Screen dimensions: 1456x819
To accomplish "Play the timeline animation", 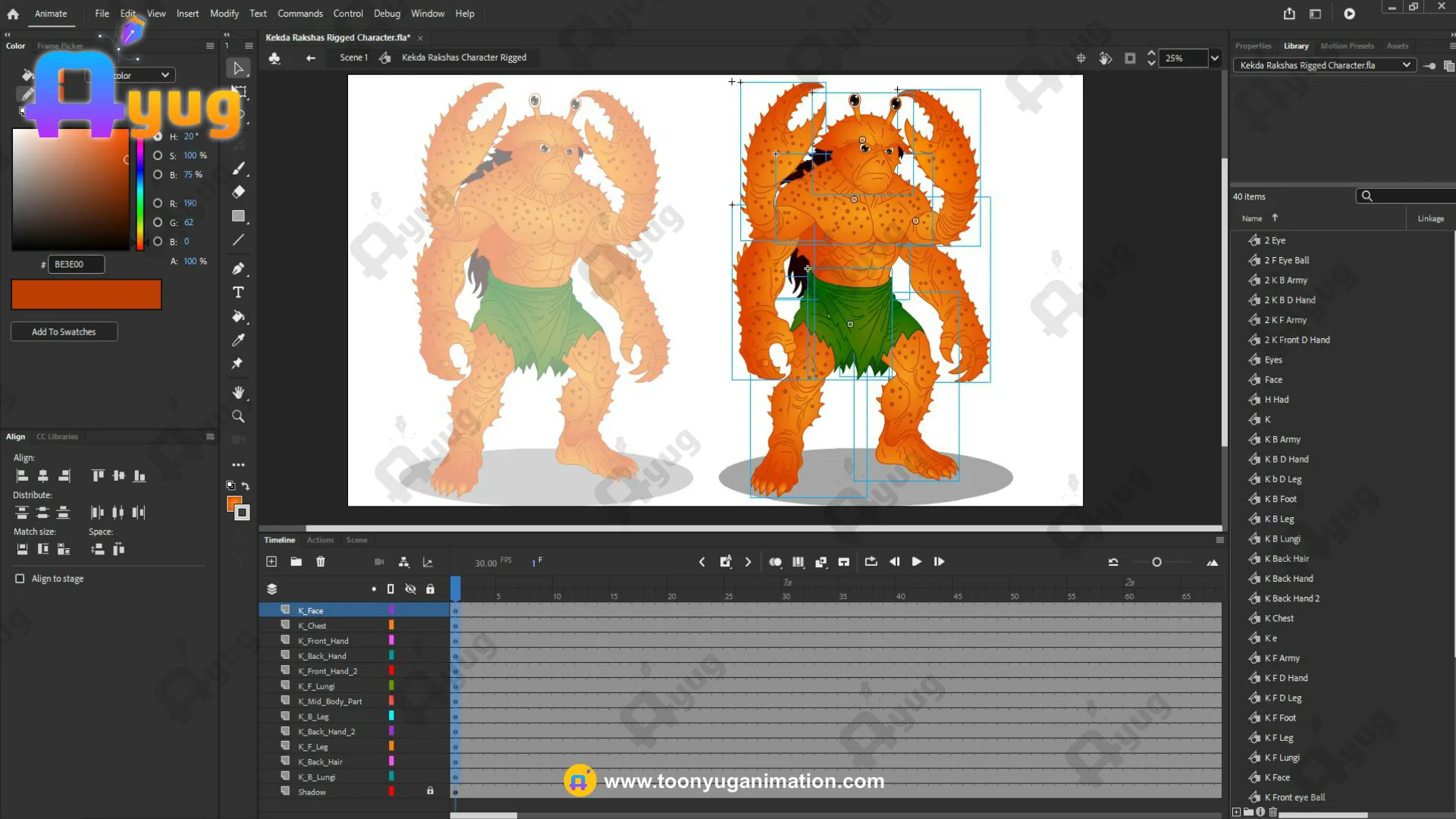I will tap(916, 562).
